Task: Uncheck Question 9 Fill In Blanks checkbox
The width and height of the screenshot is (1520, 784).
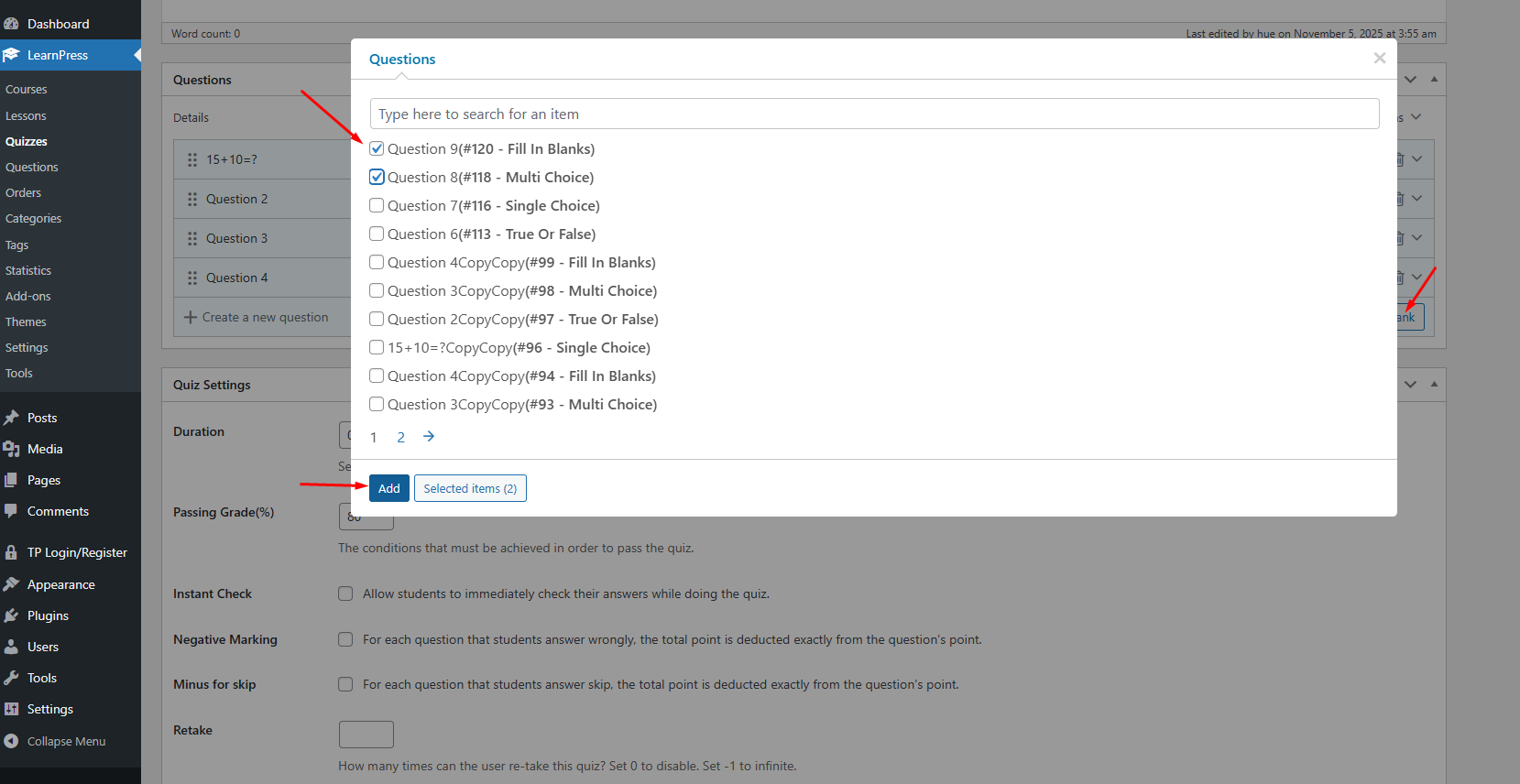Action: pyautogui.click(x=377, y=148)
